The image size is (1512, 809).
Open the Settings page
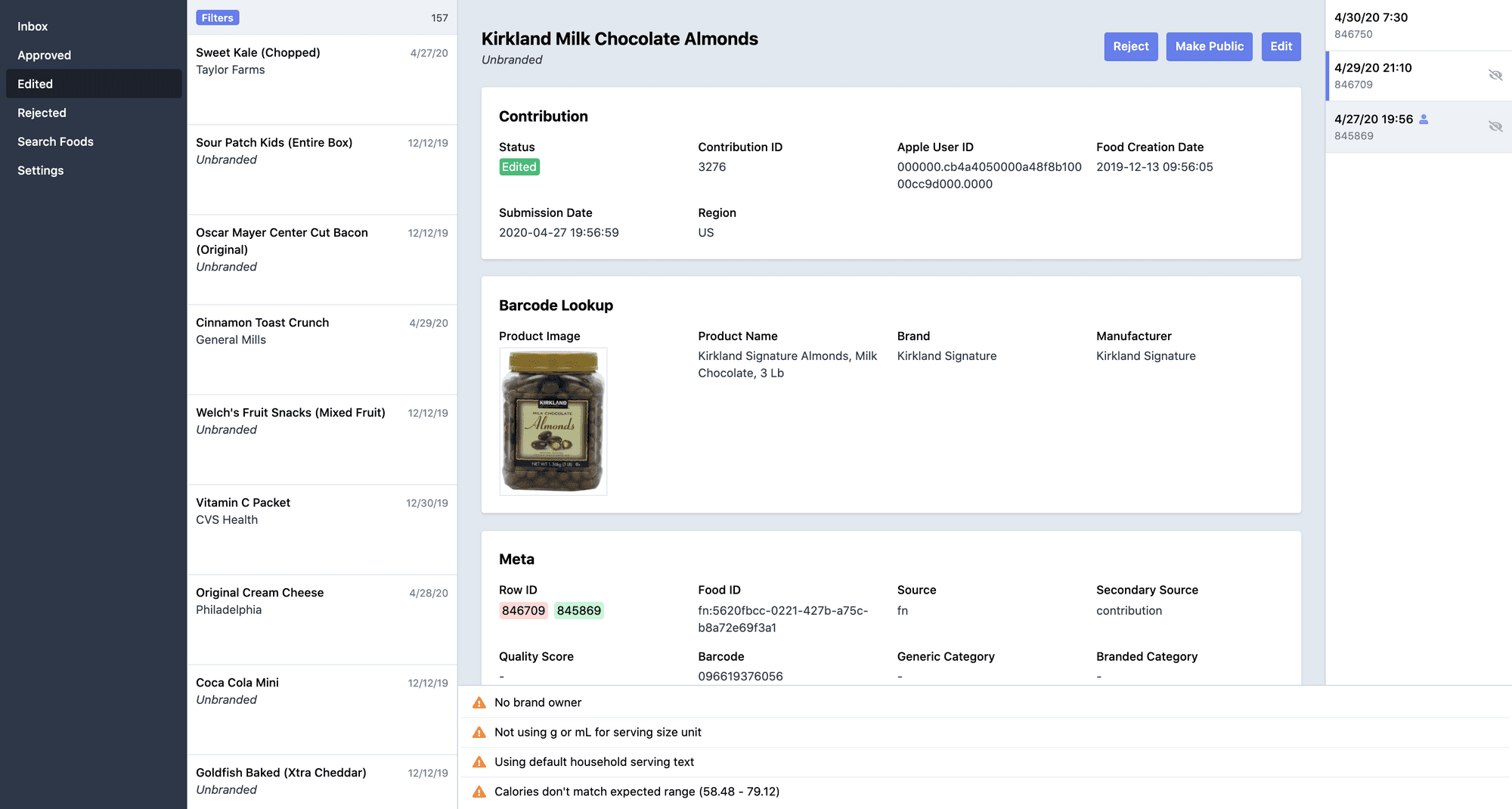click(x=39, y=170)
